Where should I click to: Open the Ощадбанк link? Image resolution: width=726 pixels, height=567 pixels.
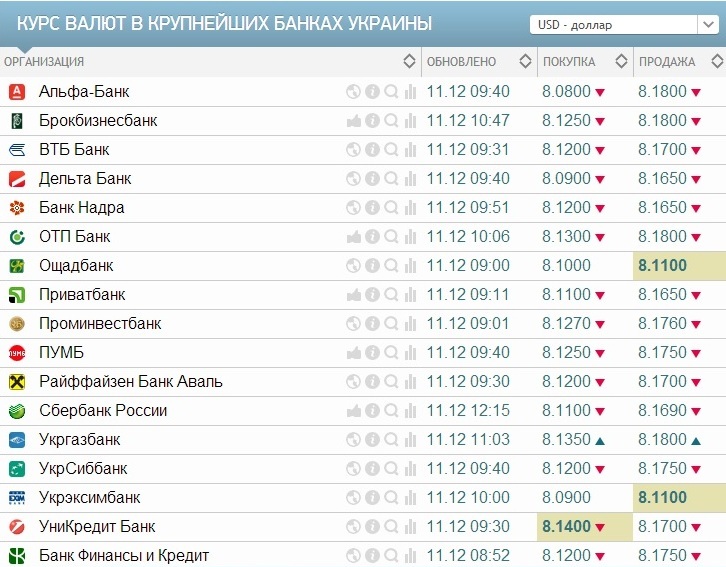coord(76,266)
